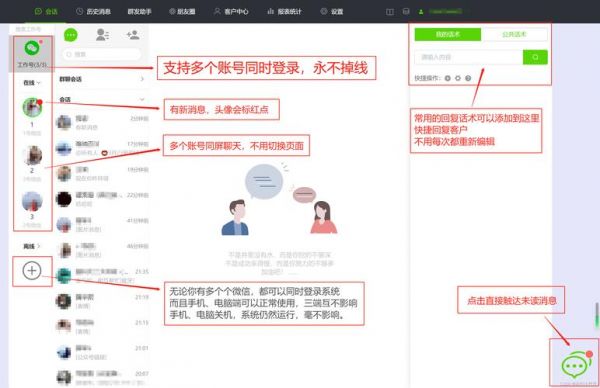Select the 我的话术 tab
600x388 pixels.
[448, 34]
